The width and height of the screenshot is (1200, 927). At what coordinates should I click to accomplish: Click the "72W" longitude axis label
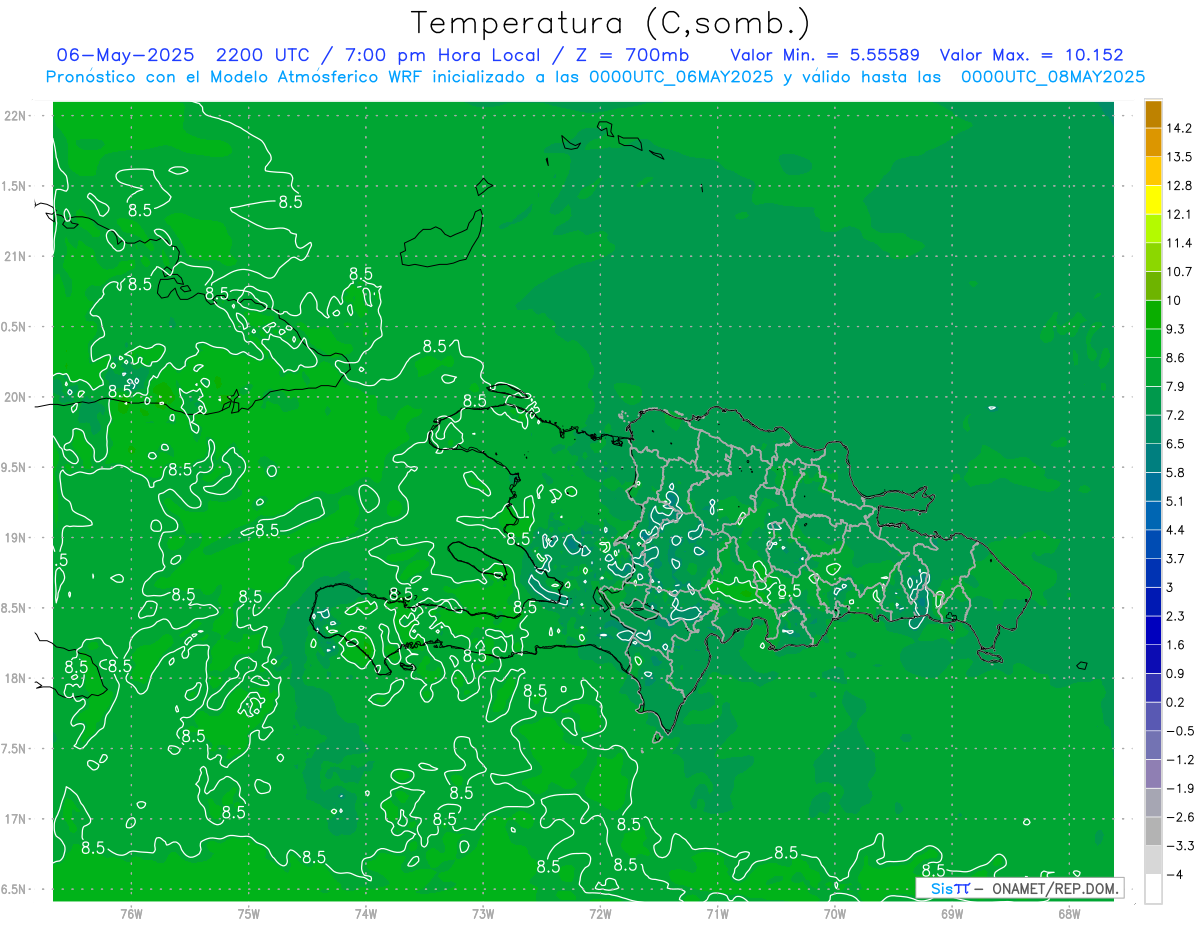(x=600, y=913)
